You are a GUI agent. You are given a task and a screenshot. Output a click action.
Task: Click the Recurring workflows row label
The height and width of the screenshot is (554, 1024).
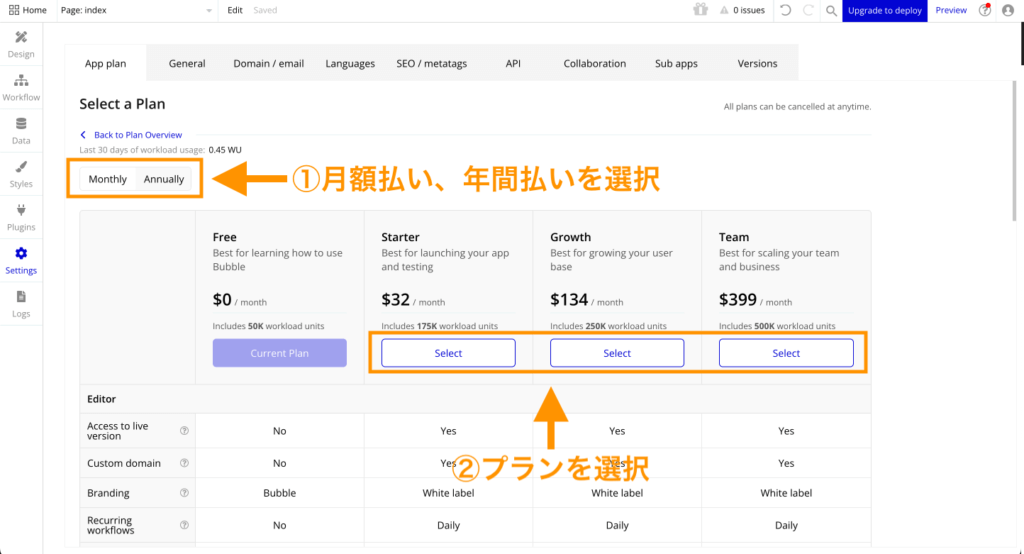point(110,525)
